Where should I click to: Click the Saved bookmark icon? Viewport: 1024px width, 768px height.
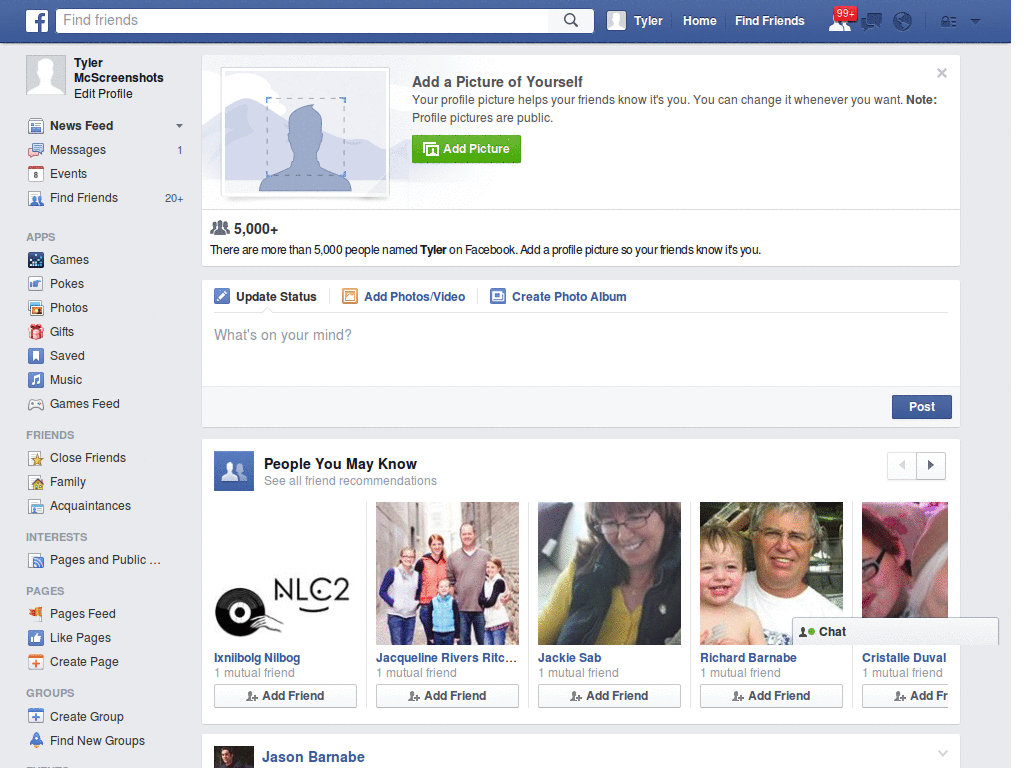click(36, 356)
